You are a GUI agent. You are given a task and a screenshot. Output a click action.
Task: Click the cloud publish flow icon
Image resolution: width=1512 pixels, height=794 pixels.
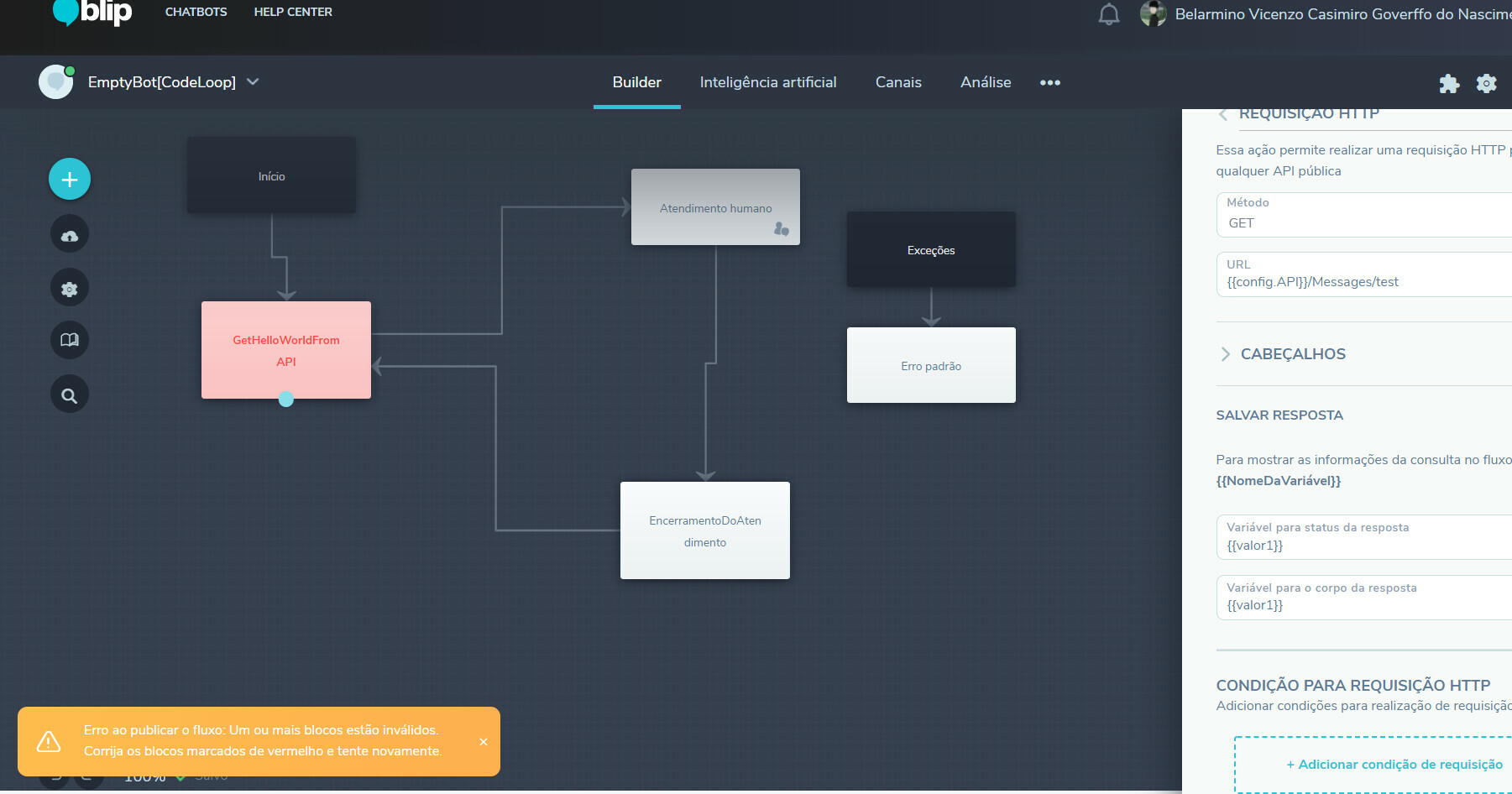pyautogui.click(x=70, y=234)
